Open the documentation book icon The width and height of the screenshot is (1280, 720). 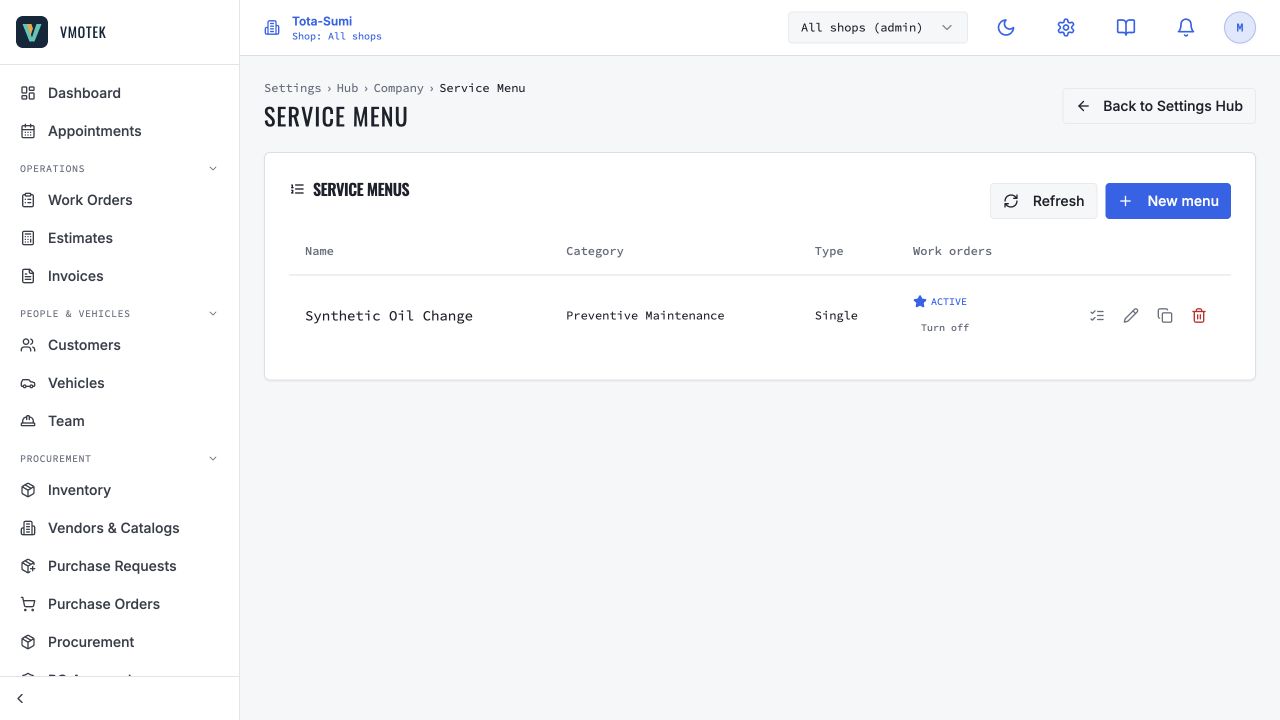pyautogui.click(x=1126, y=28)
